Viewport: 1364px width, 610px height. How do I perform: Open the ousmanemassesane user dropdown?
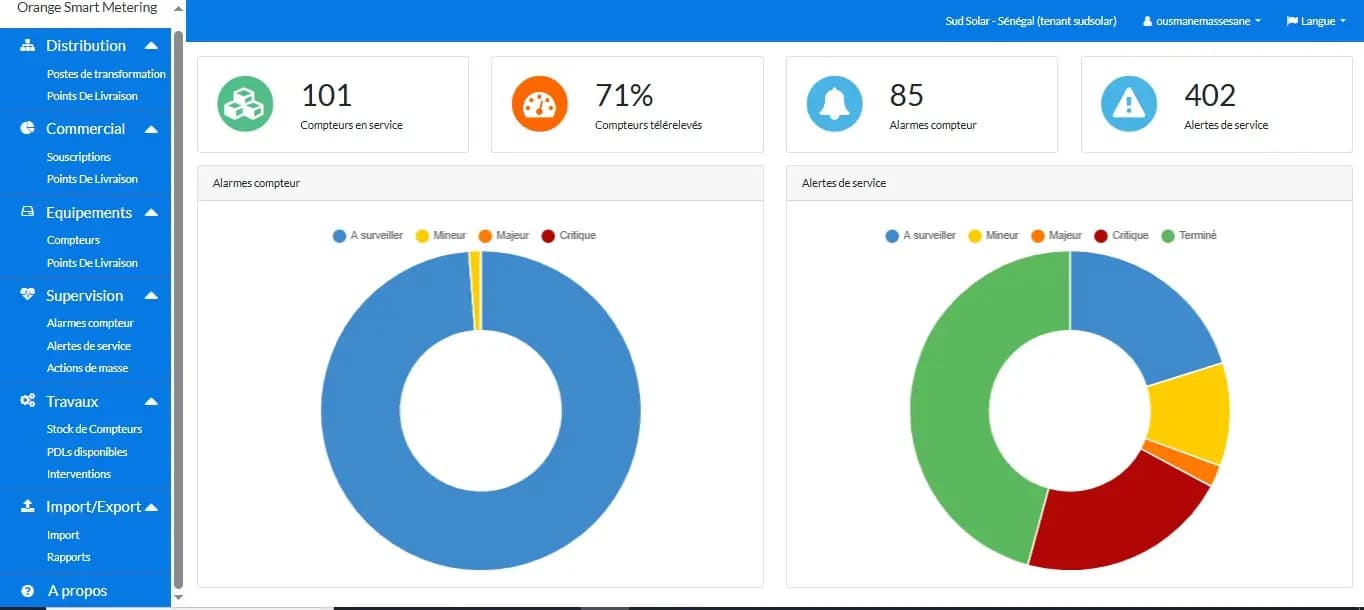pos(1202,21)
